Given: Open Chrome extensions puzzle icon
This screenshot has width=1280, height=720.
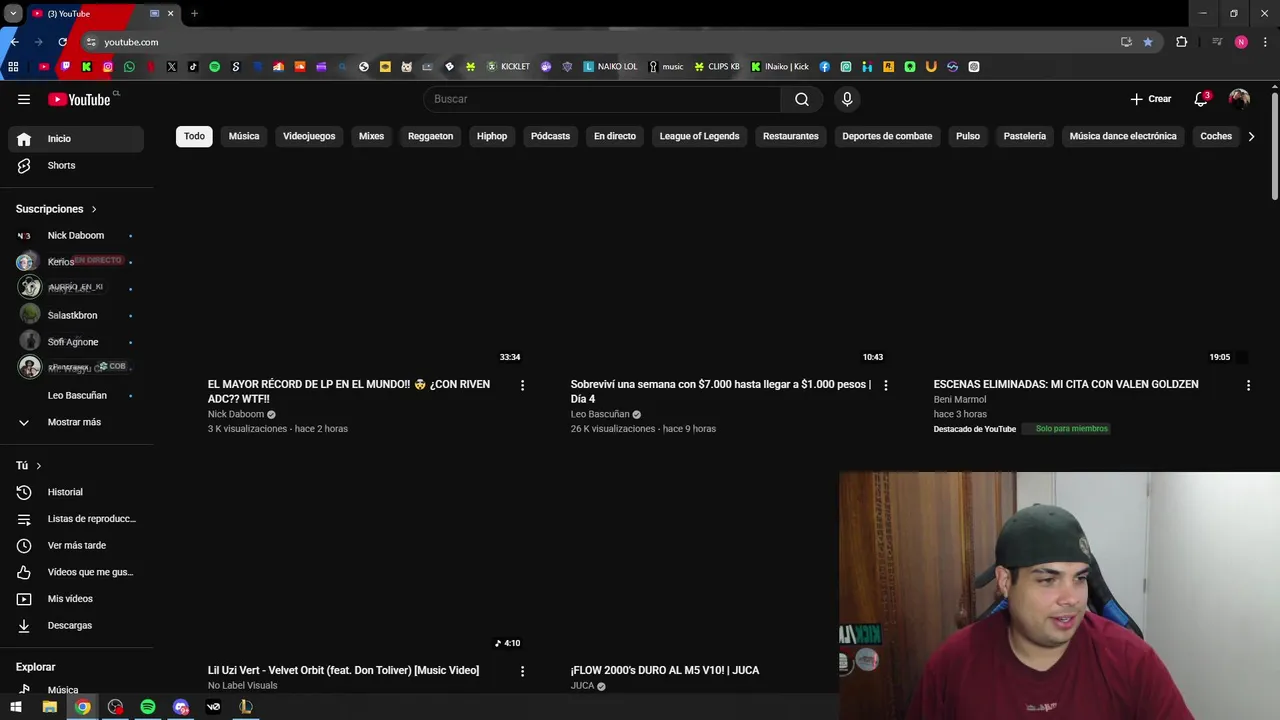Looking at the screenshot, I should (x=1182, y=42).
